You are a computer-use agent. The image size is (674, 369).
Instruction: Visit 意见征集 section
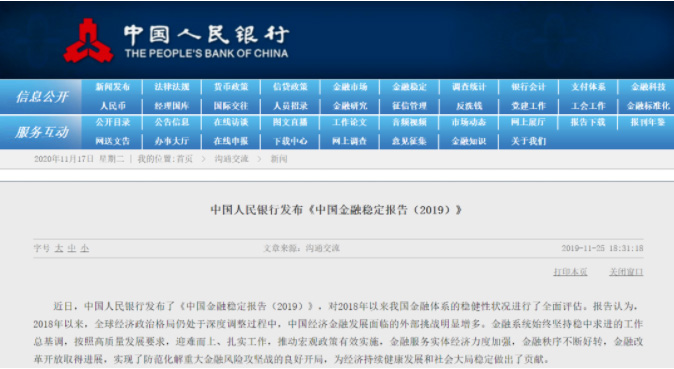(x=409, y=141)
